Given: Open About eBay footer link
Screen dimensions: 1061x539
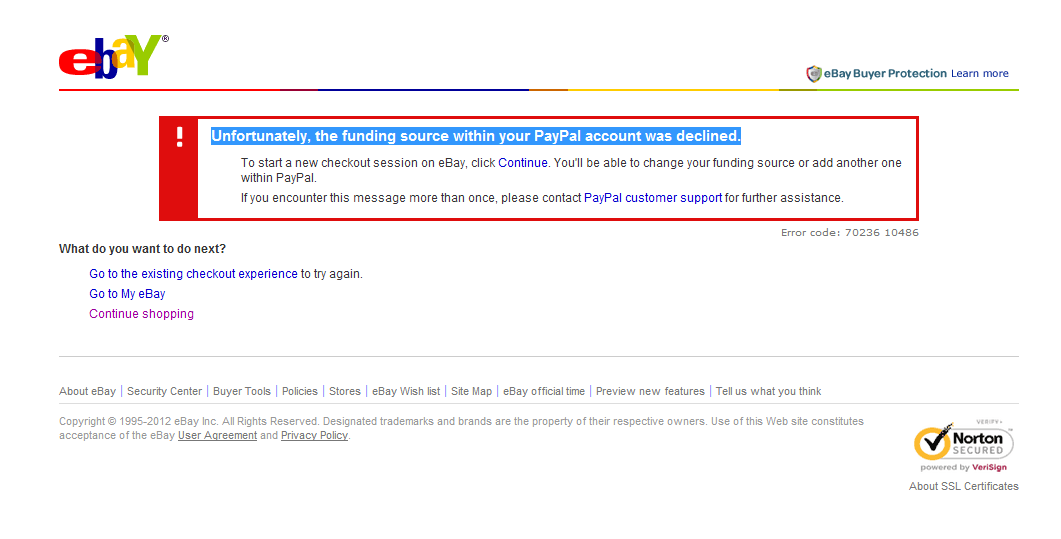Looking at the screenshot, I should tap(87, 392).
